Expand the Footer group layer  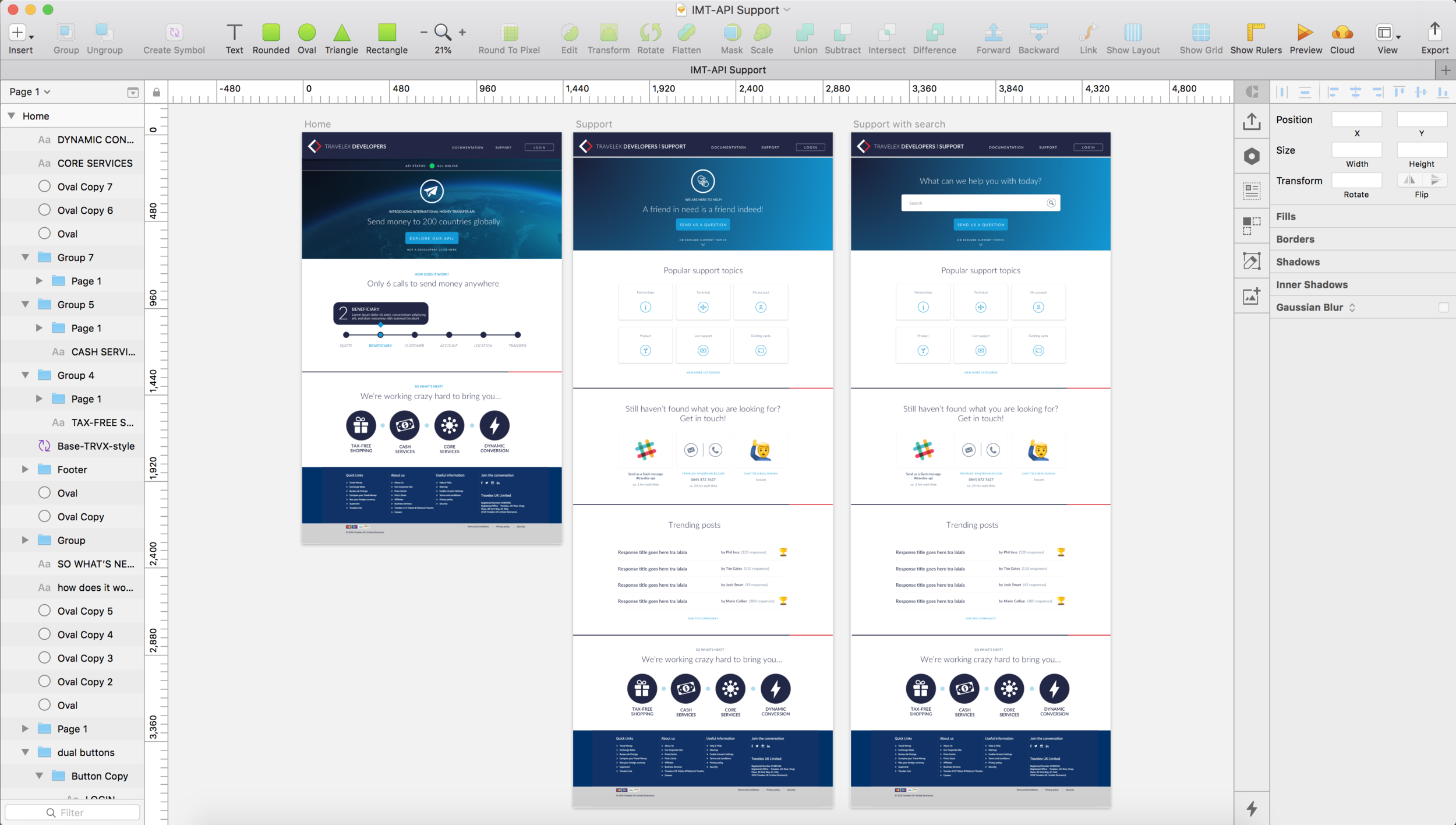click(x=25, y=469)
